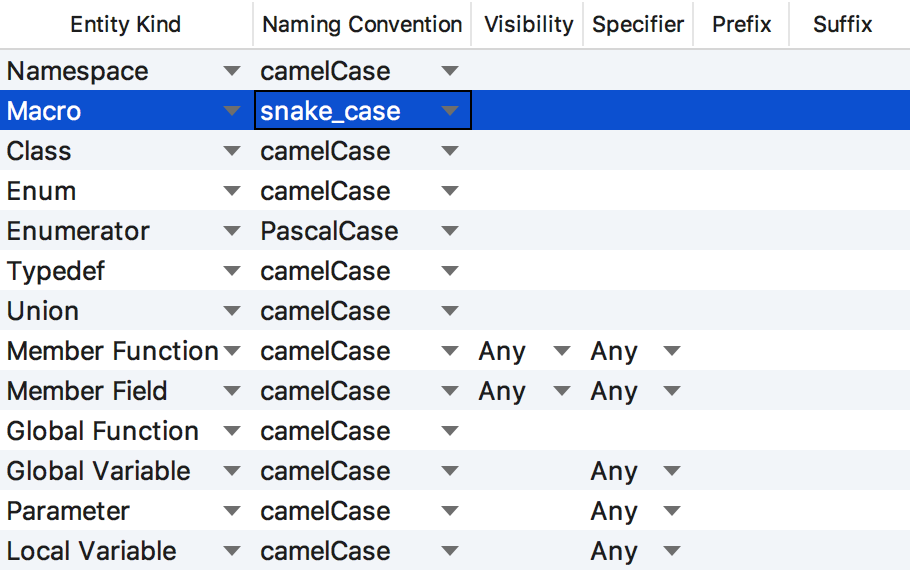Click the Suffix column header

coord(842,24)
